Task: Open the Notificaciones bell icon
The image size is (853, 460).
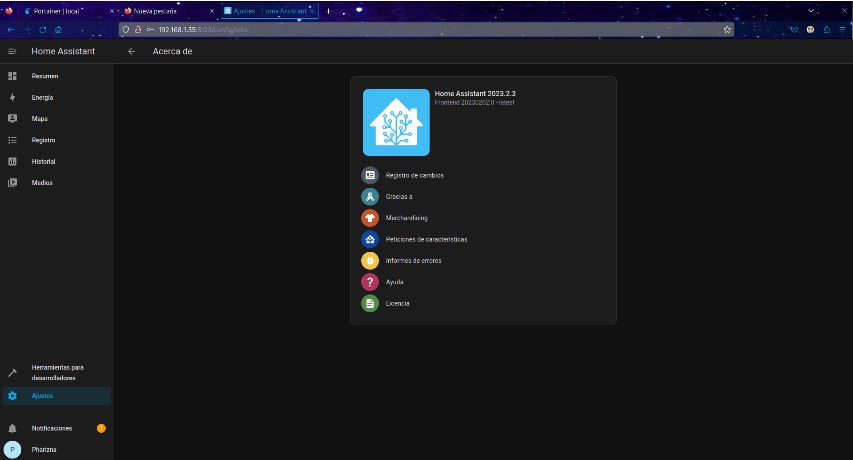Action: [12, 428]
